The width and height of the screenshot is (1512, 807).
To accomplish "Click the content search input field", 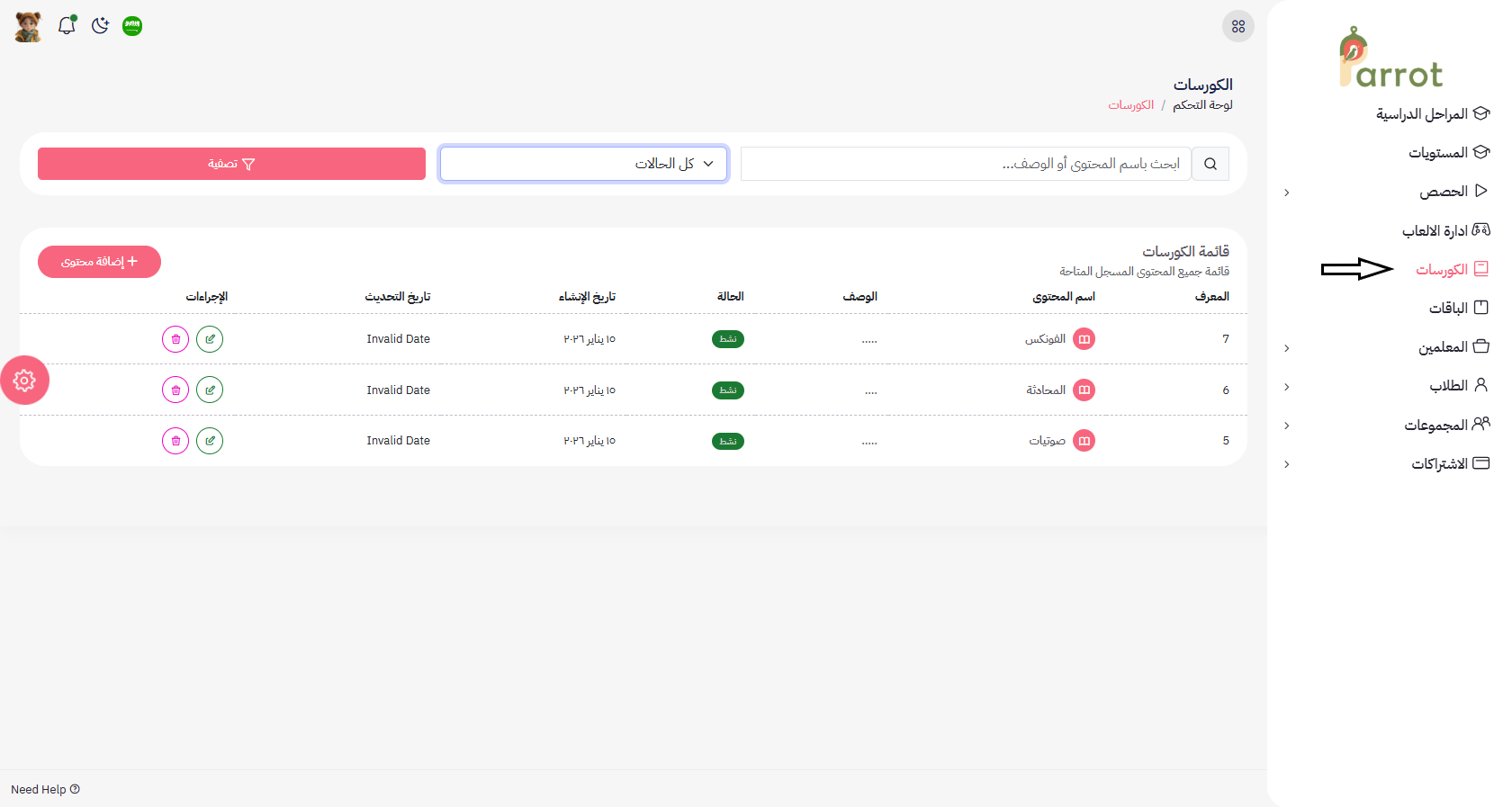I will (x=965, y=164).
